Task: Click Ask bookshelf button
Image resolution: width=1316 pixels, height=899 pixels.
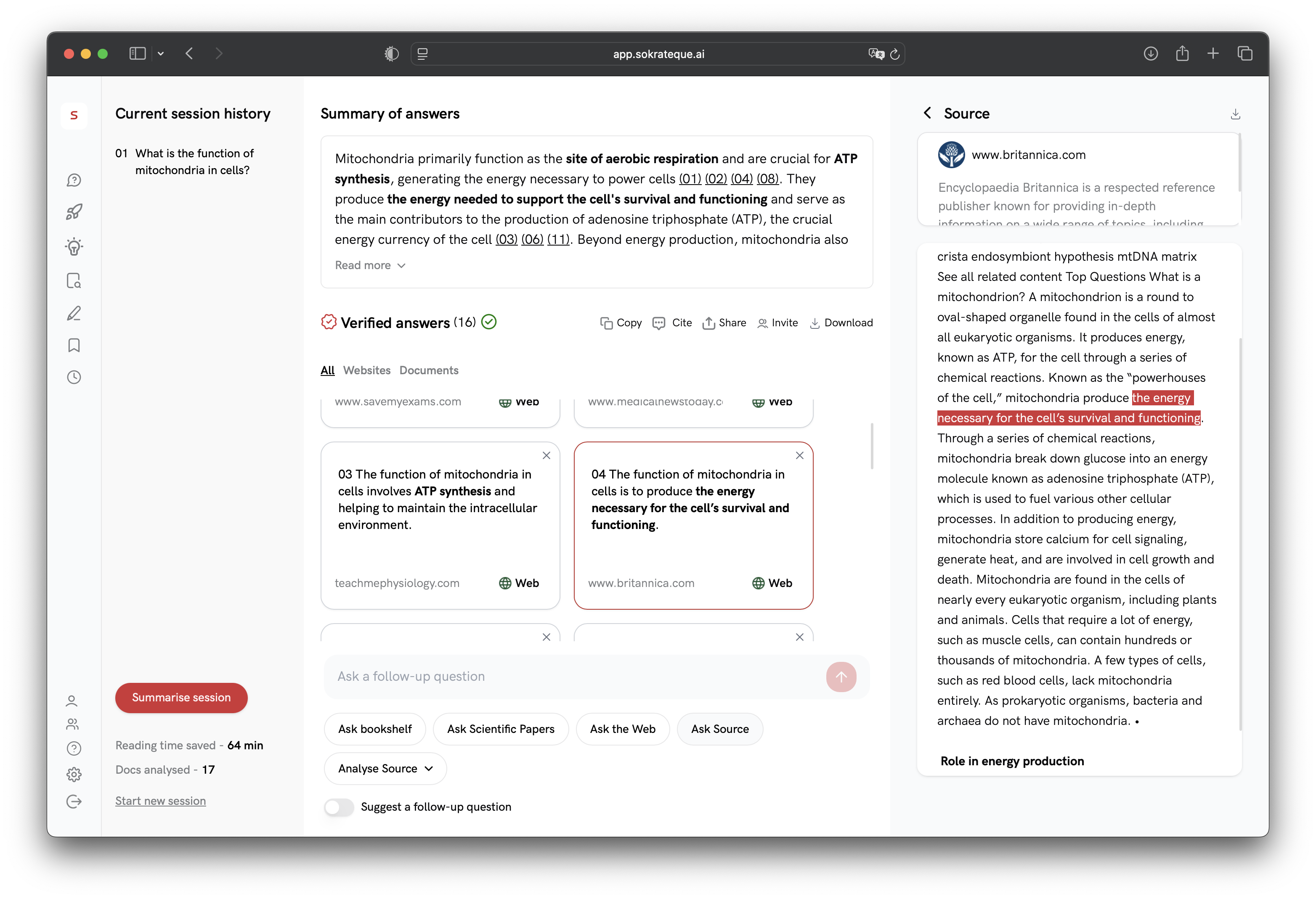Action: pyautogui.click(x=375, y=729)
